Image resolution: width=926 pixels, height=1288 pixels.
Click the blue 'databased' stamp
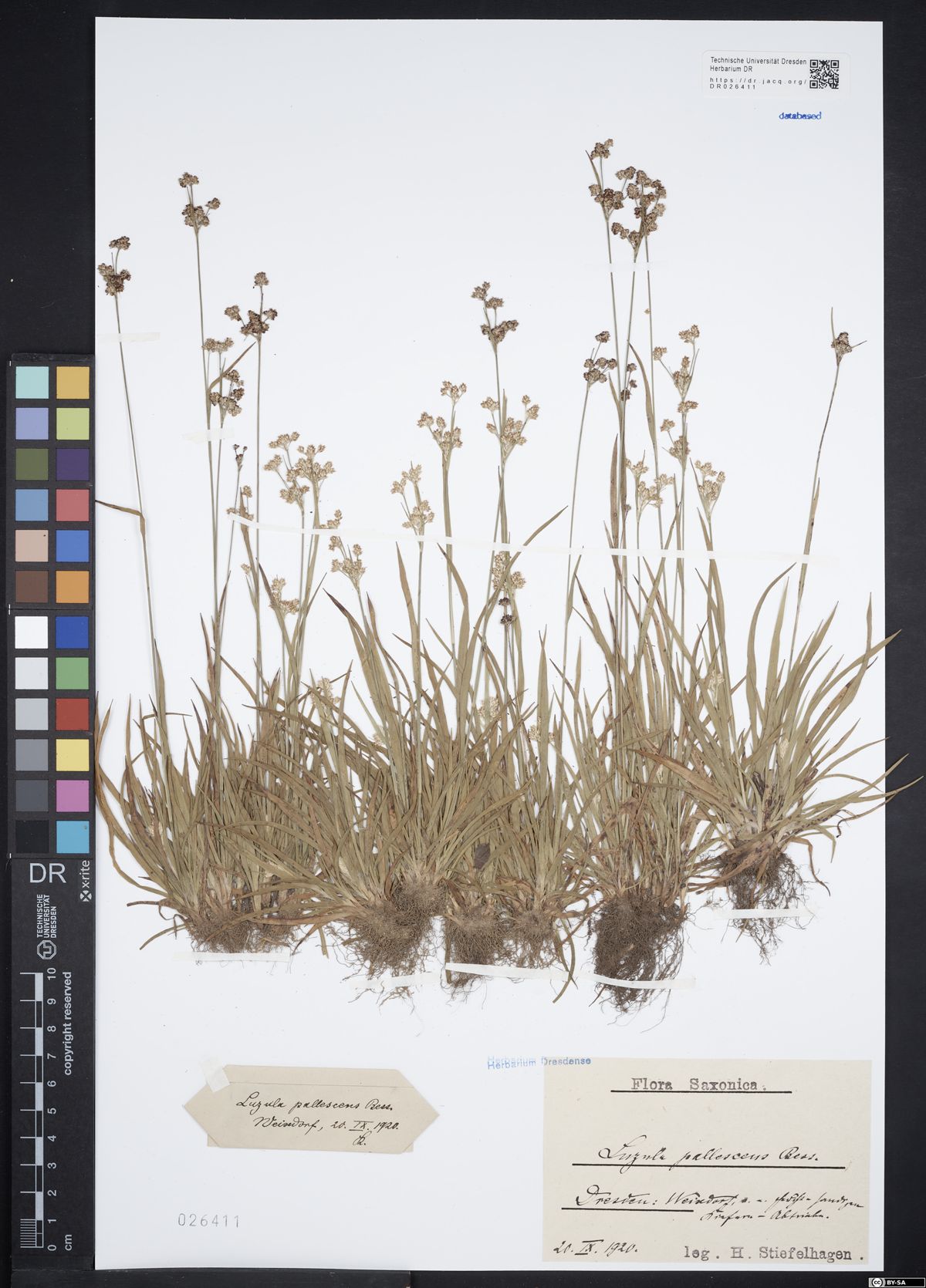pos(799,116)
